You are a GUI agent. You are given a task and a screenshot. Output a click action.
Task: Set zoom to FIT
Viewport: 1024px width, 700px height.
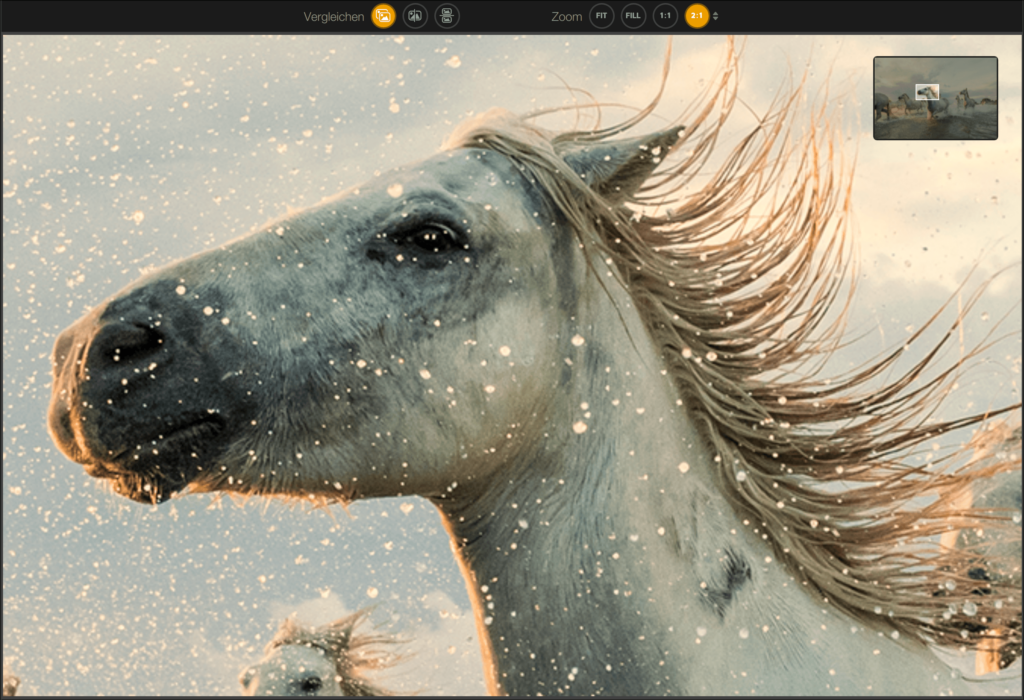pyautogui.click(x=601, y=16)
